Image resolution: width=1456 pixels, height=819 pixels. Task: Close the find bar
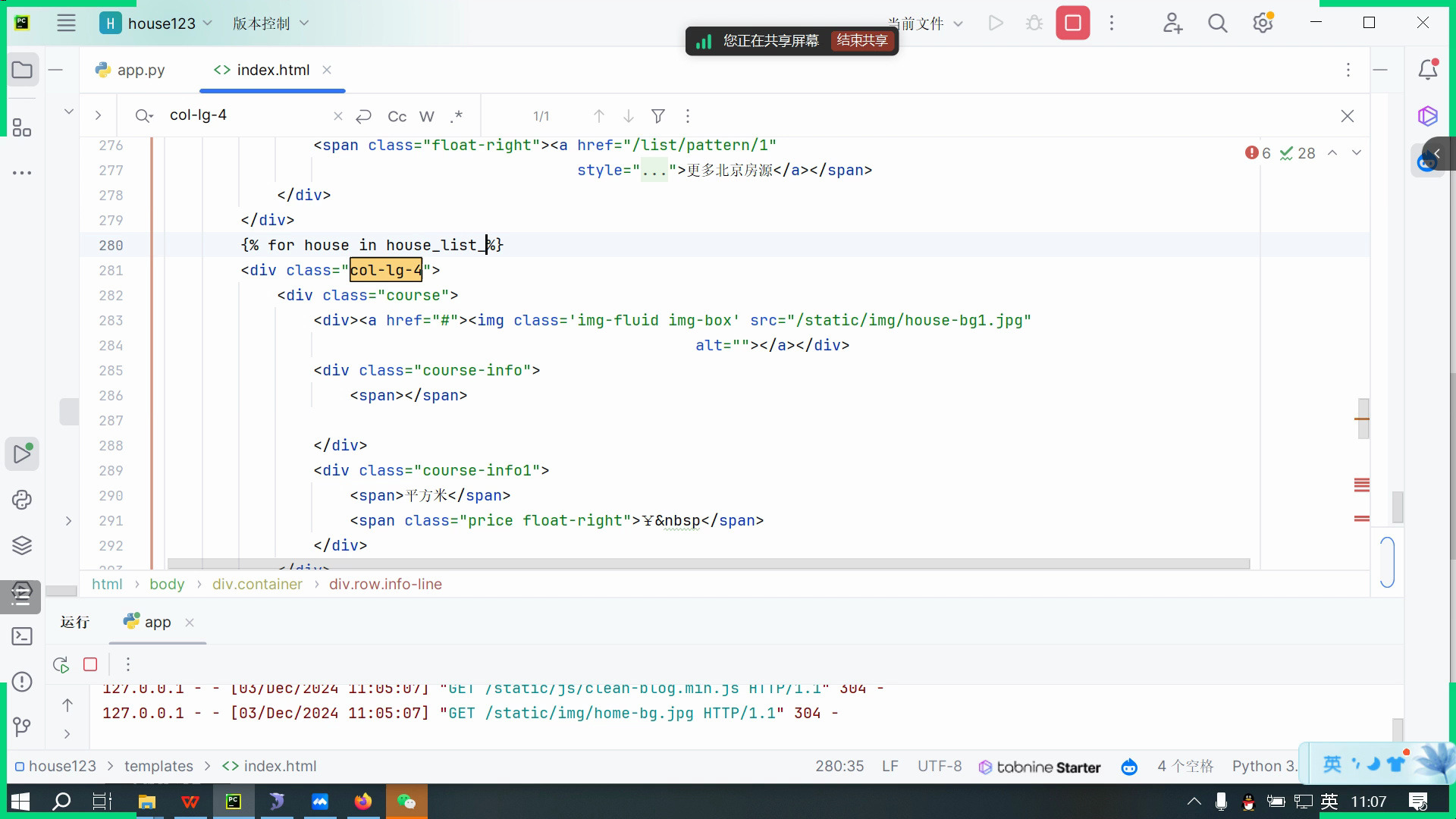[1348, 116]
